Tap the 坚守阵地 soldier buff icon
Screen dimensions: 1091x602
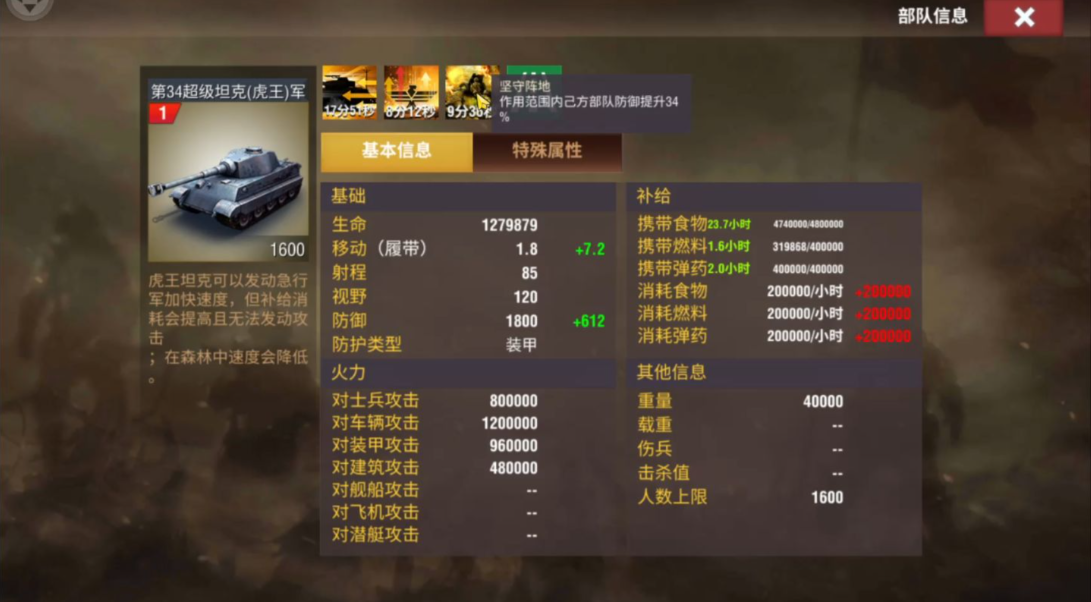[x=470, y=93]
